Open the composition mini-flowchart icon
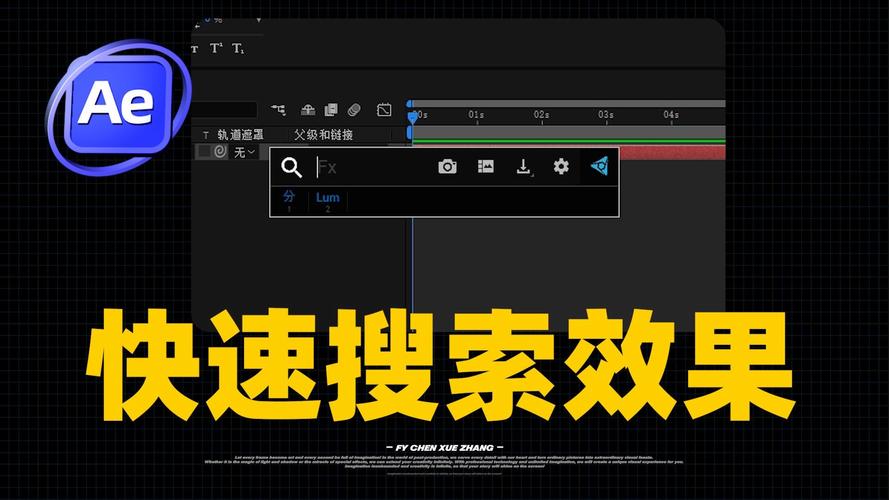Viewport: 889px width, 500px height. tap(278, 109)
